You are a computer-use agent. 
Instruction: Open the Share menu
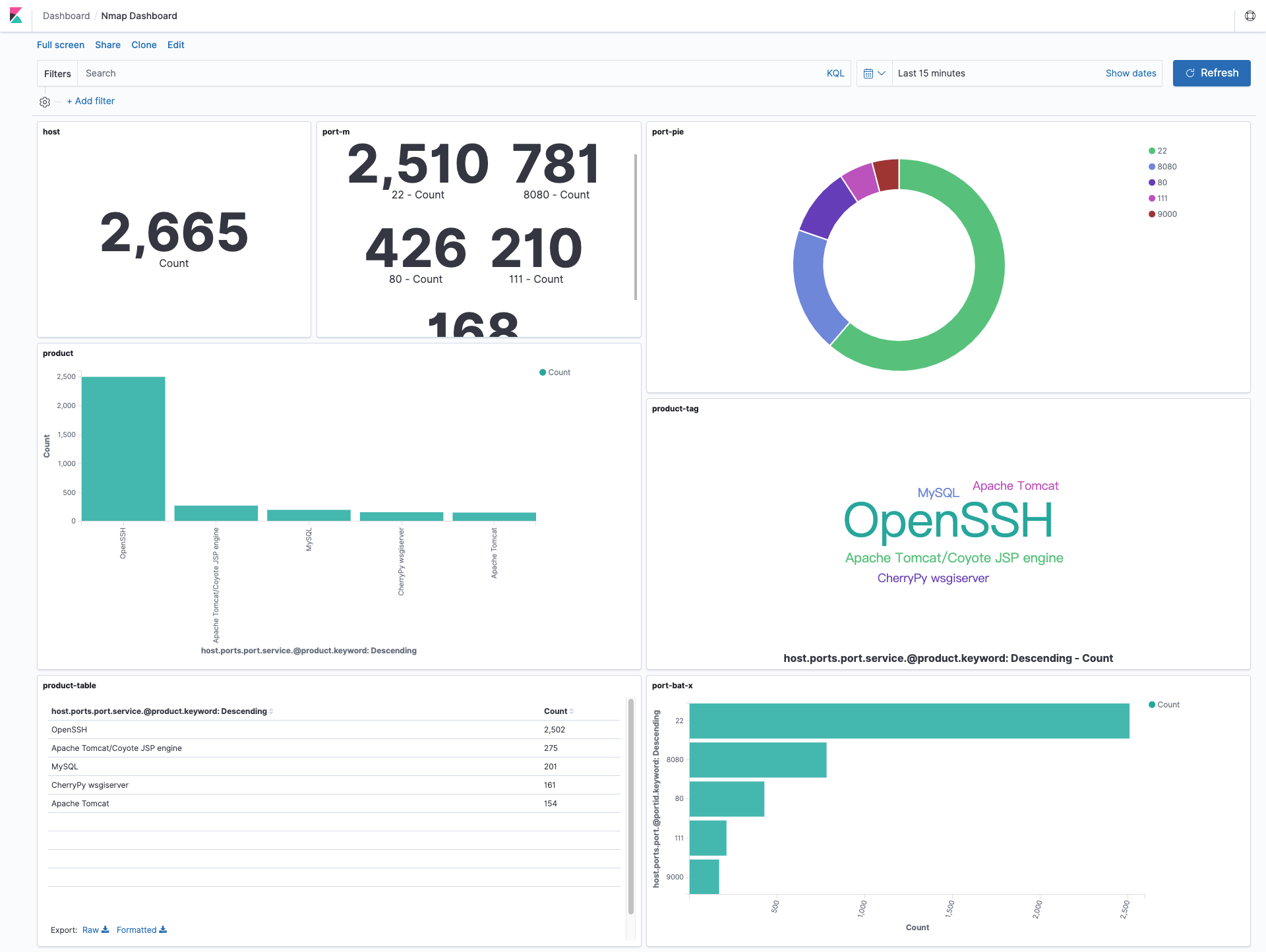pyautogui.click(x=107, y=45)
